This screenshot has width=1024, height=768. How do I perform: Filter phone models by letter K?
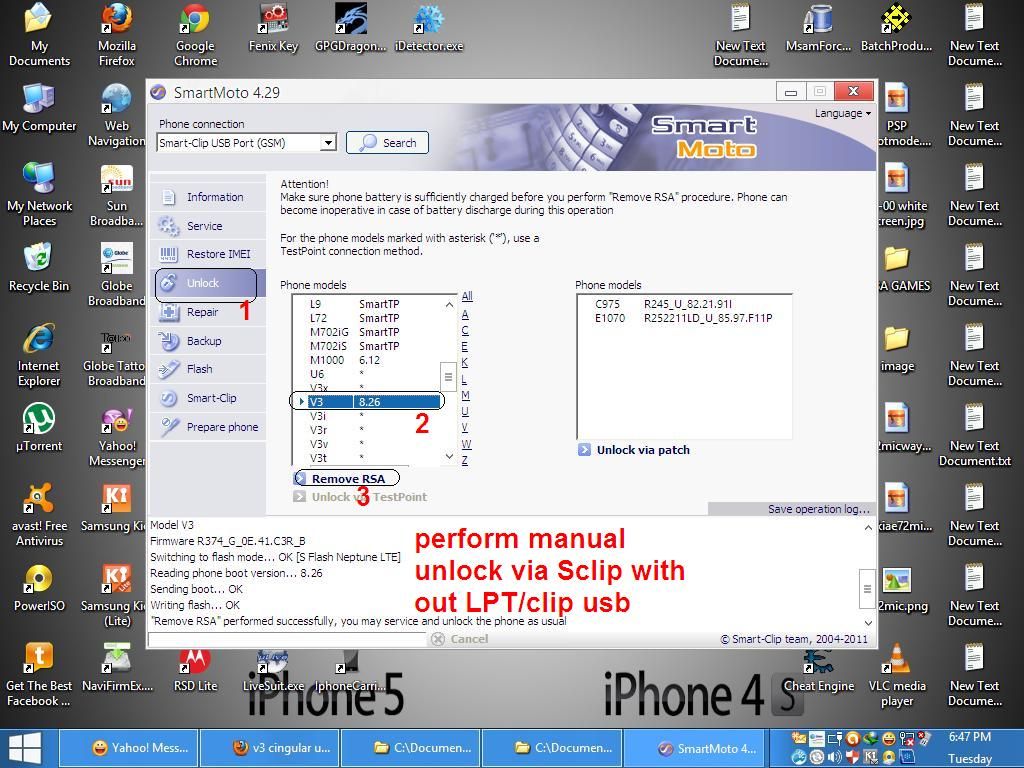point(465,362)
